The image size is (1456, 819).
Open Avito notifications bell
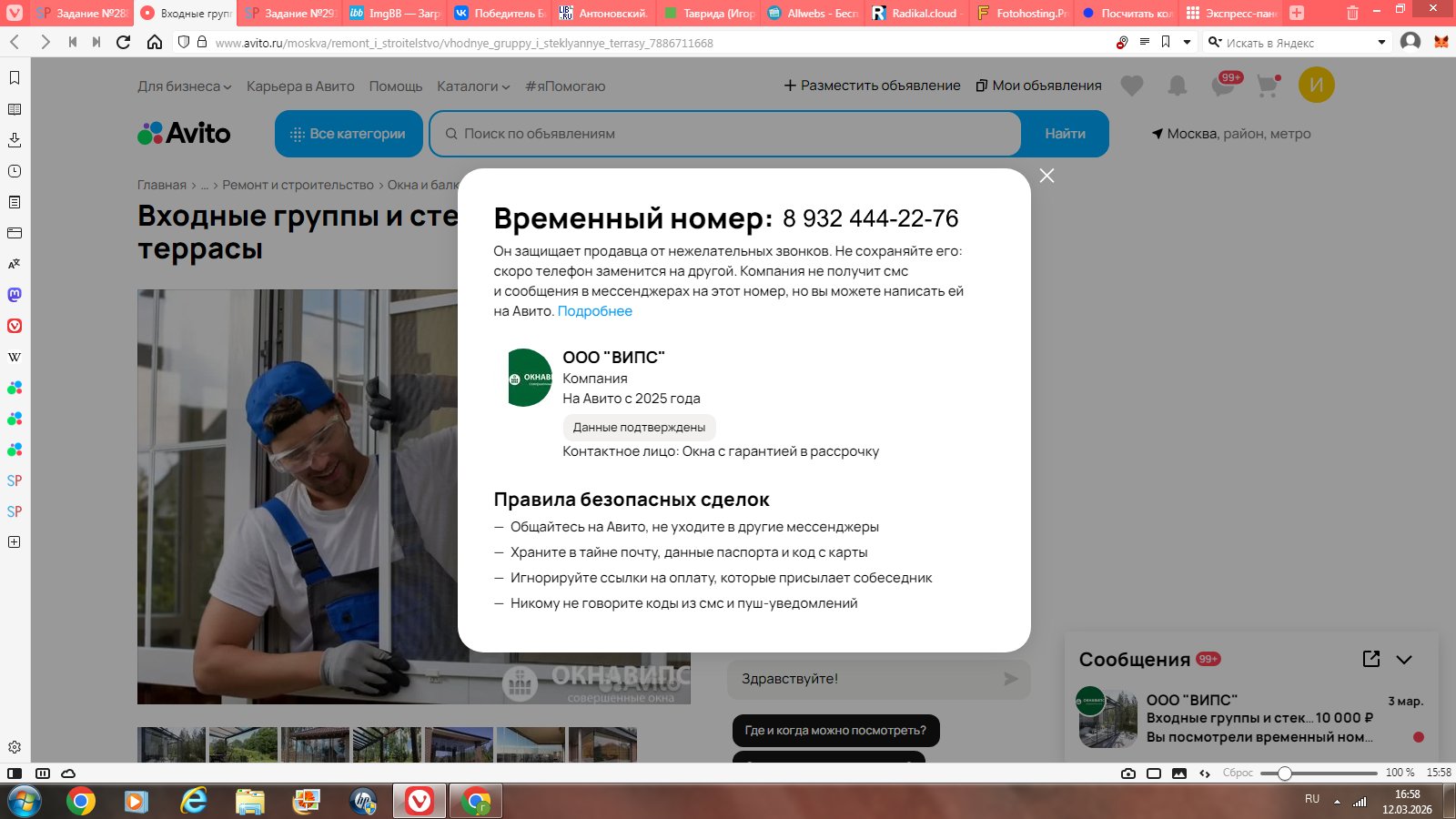[1178, 86]
